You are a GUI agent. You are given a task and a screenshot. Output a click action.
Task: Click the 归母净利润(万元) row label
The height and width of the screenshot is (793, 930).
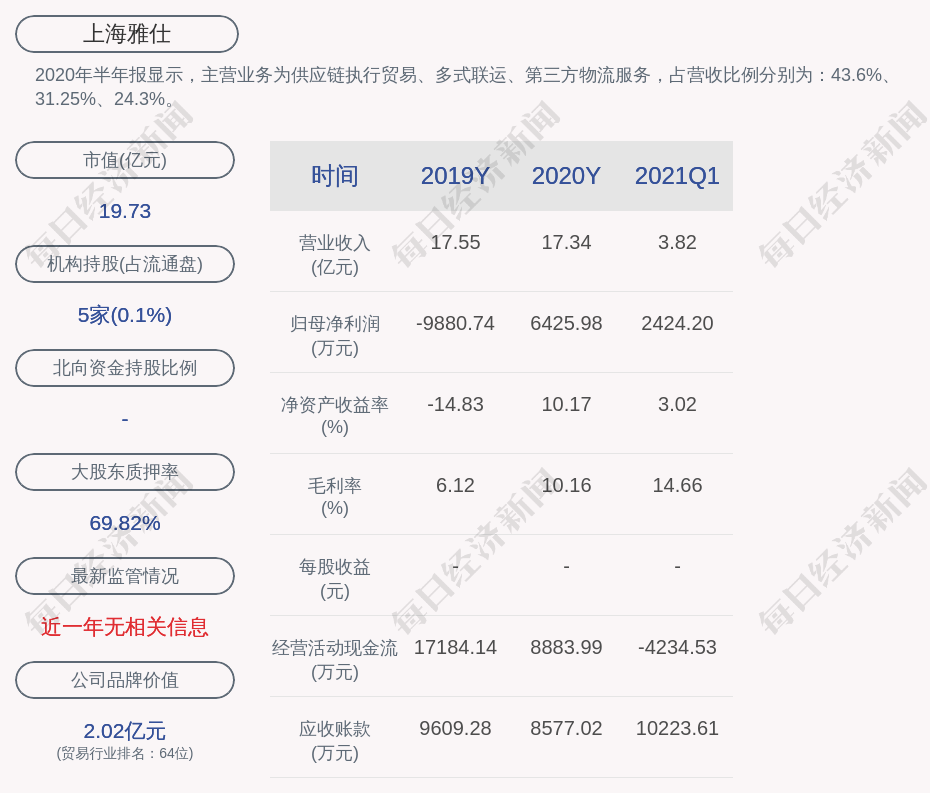pyautogui.click(x=335, y=335)
